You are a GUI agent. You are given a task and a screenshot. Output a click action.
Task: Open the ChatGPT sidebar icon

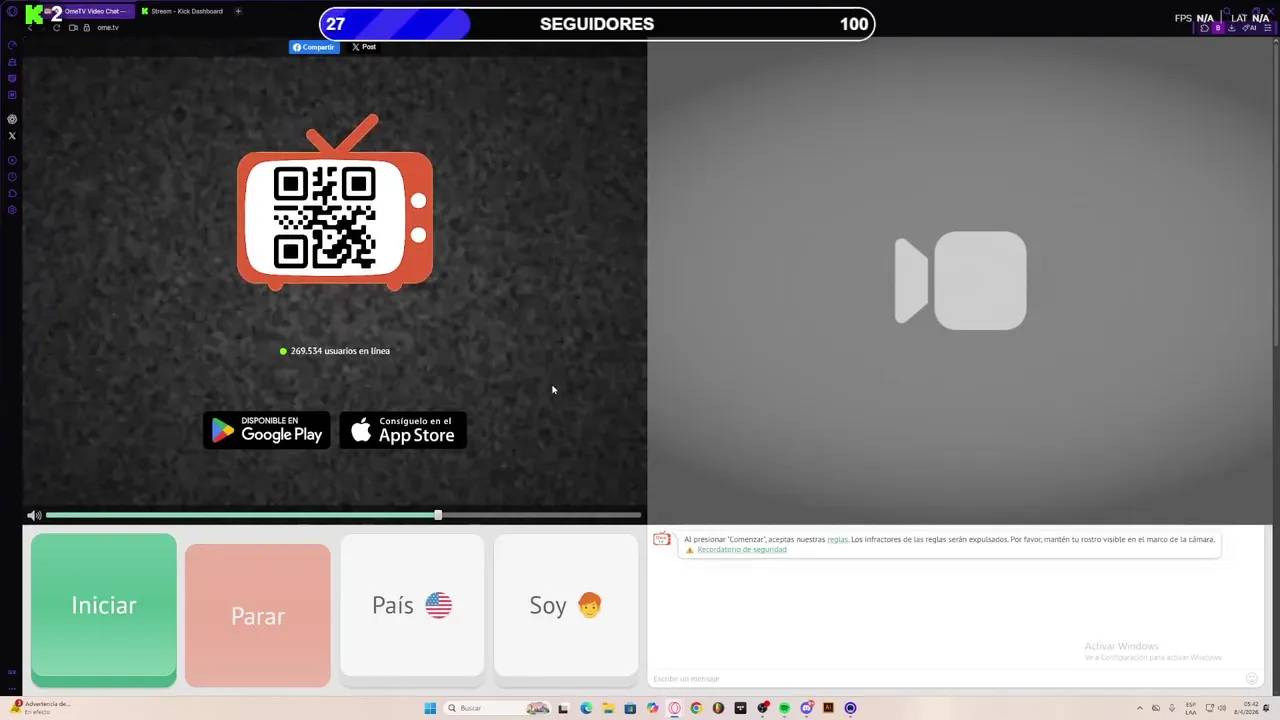point(12,119)
